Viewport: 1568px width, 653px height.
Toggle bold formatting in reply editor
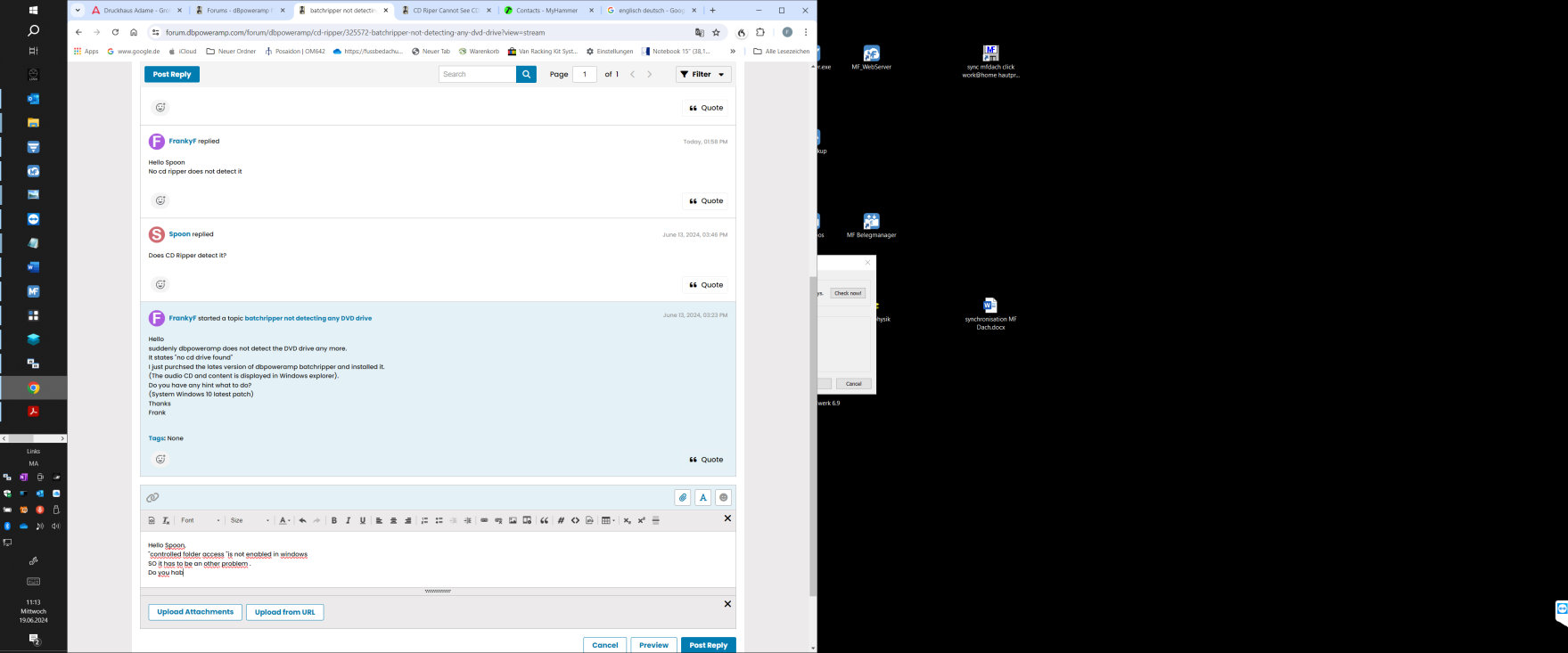click(333, 520)
